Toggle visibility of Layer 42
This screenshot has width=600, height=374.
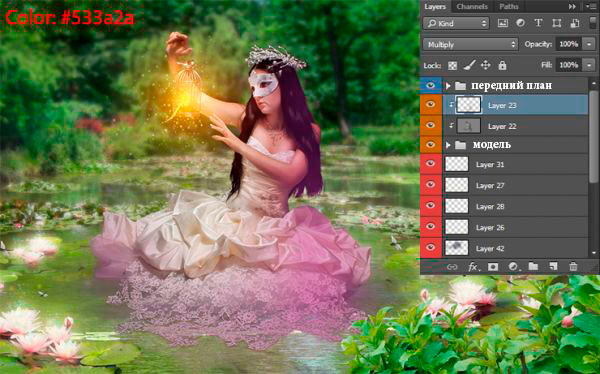[x=430, y=248]
